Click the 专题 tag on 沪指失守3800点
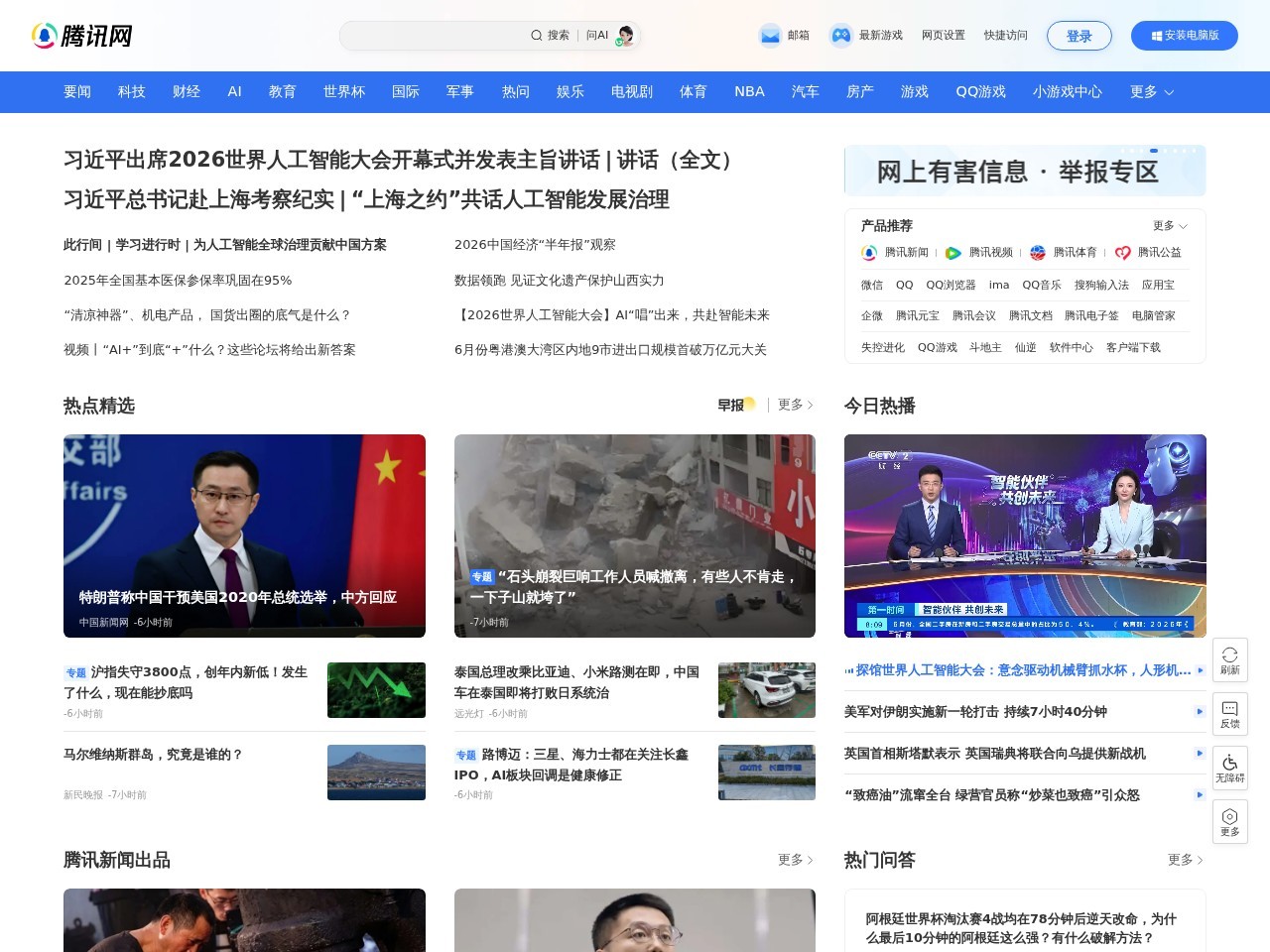Viewport: 1270px width, 952px height. tap(75, 672)
